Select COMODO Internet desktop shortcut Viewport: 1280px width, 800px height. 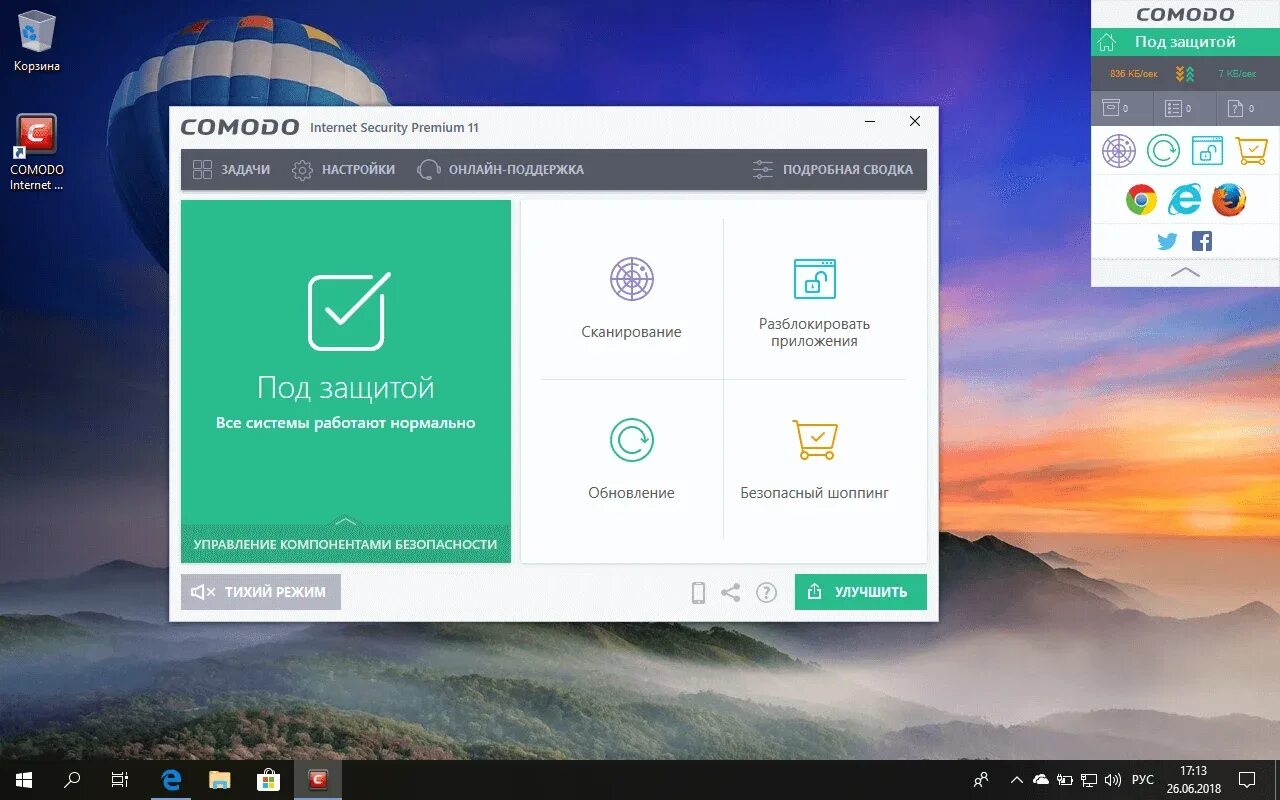tap(37, 152)
